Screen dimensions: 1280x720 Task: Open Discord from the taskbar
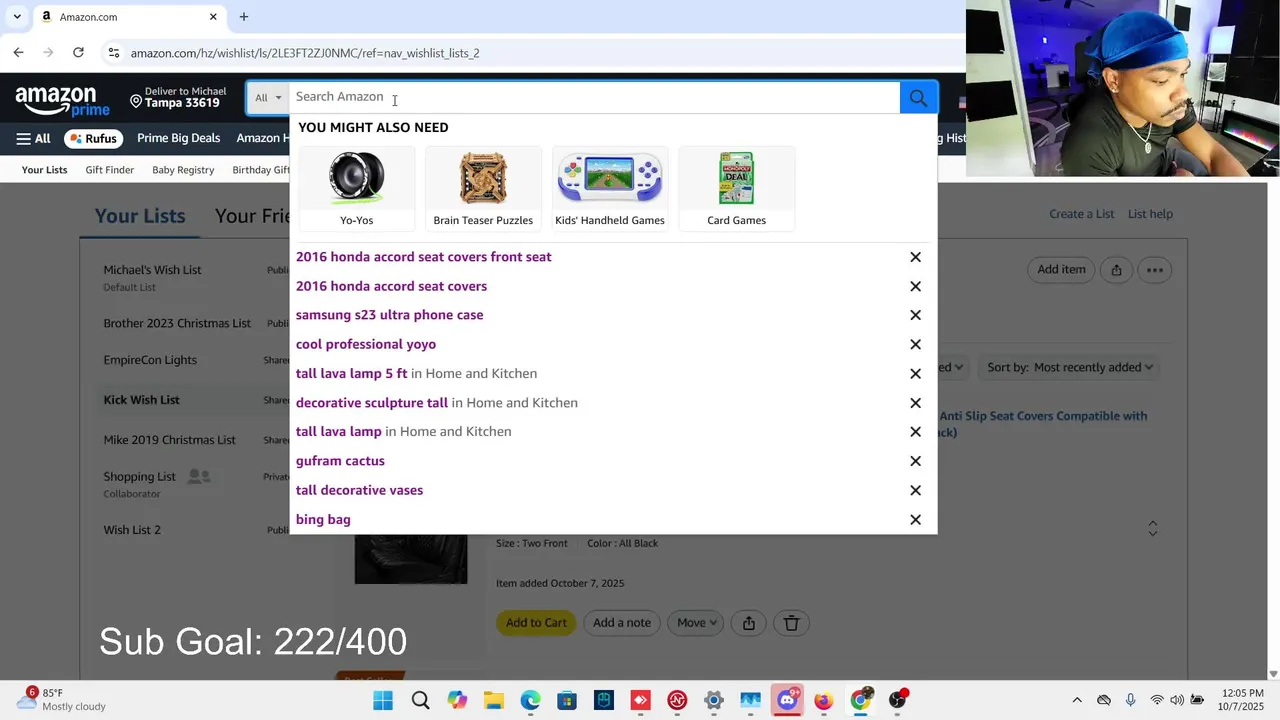(787, 700)
